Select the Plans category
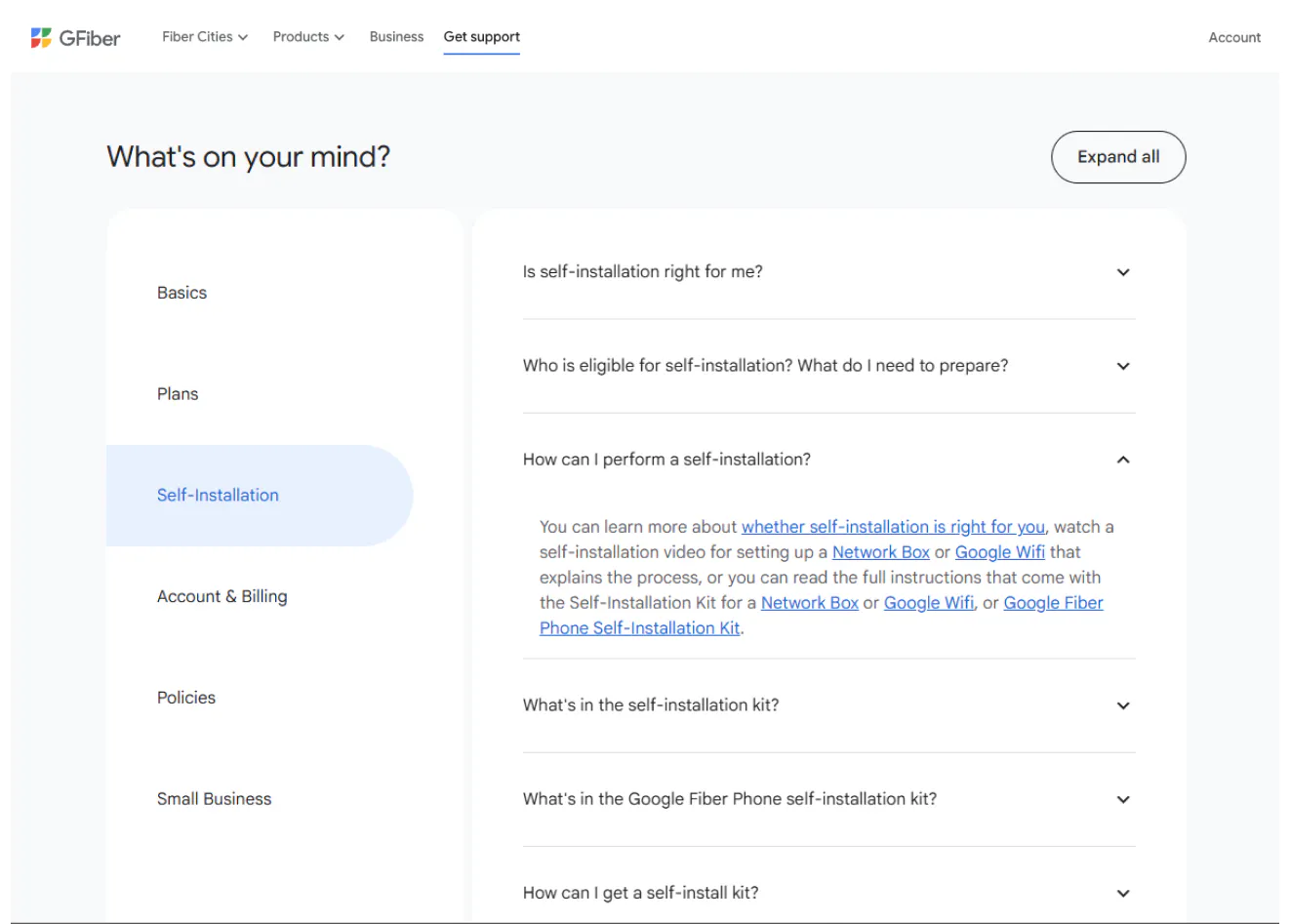Image resolution: width=1290 pixels, height=924 pixels. tap(178, 394)
